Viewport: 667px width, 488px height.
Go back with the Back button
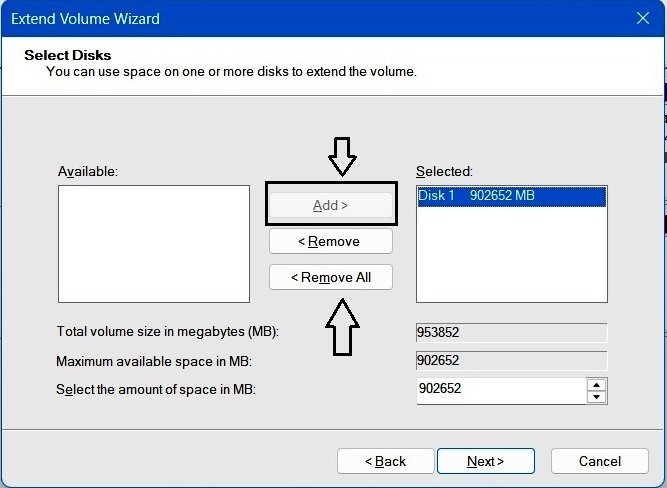385,461
